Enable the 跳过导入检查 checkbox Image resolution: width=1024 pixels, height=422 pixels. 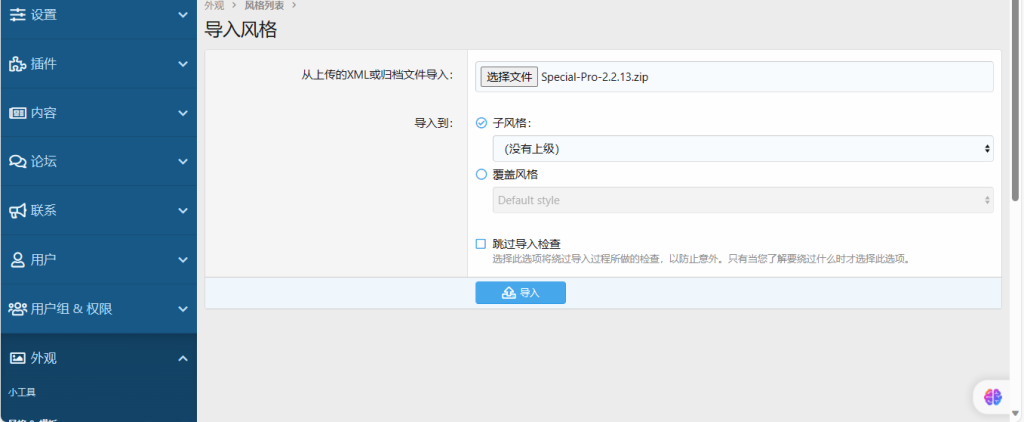click(x=481, y=243)
